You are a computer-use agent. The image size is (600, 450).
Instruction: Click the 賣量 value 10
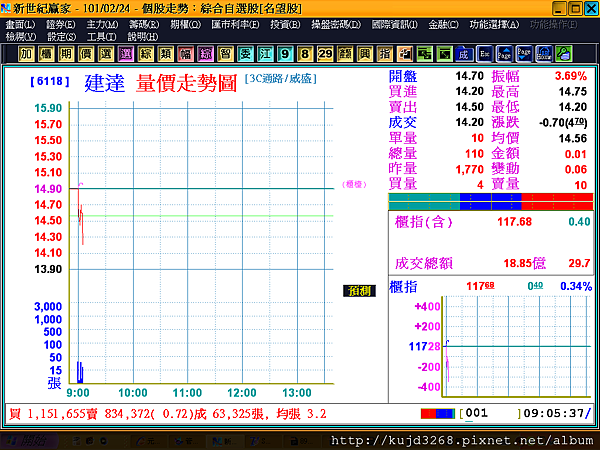point(580,185)
